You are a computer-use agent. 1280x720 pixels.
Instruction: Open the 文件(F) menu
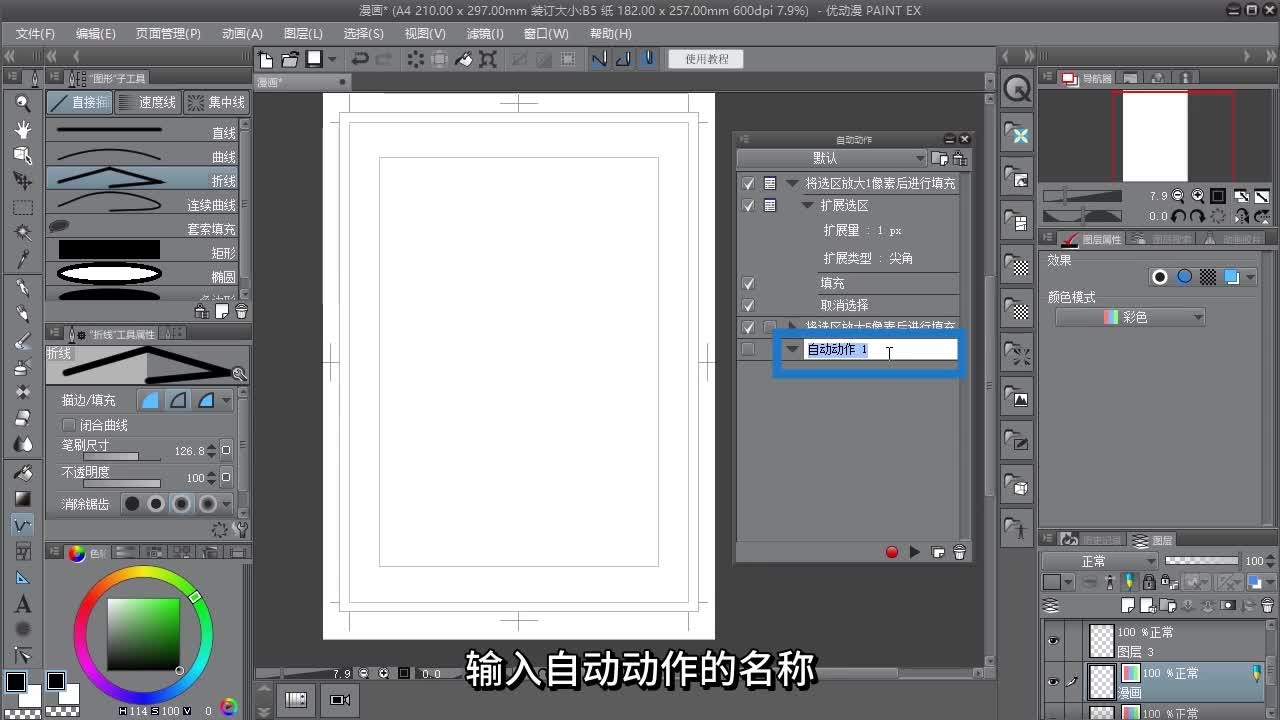point(35,33)
